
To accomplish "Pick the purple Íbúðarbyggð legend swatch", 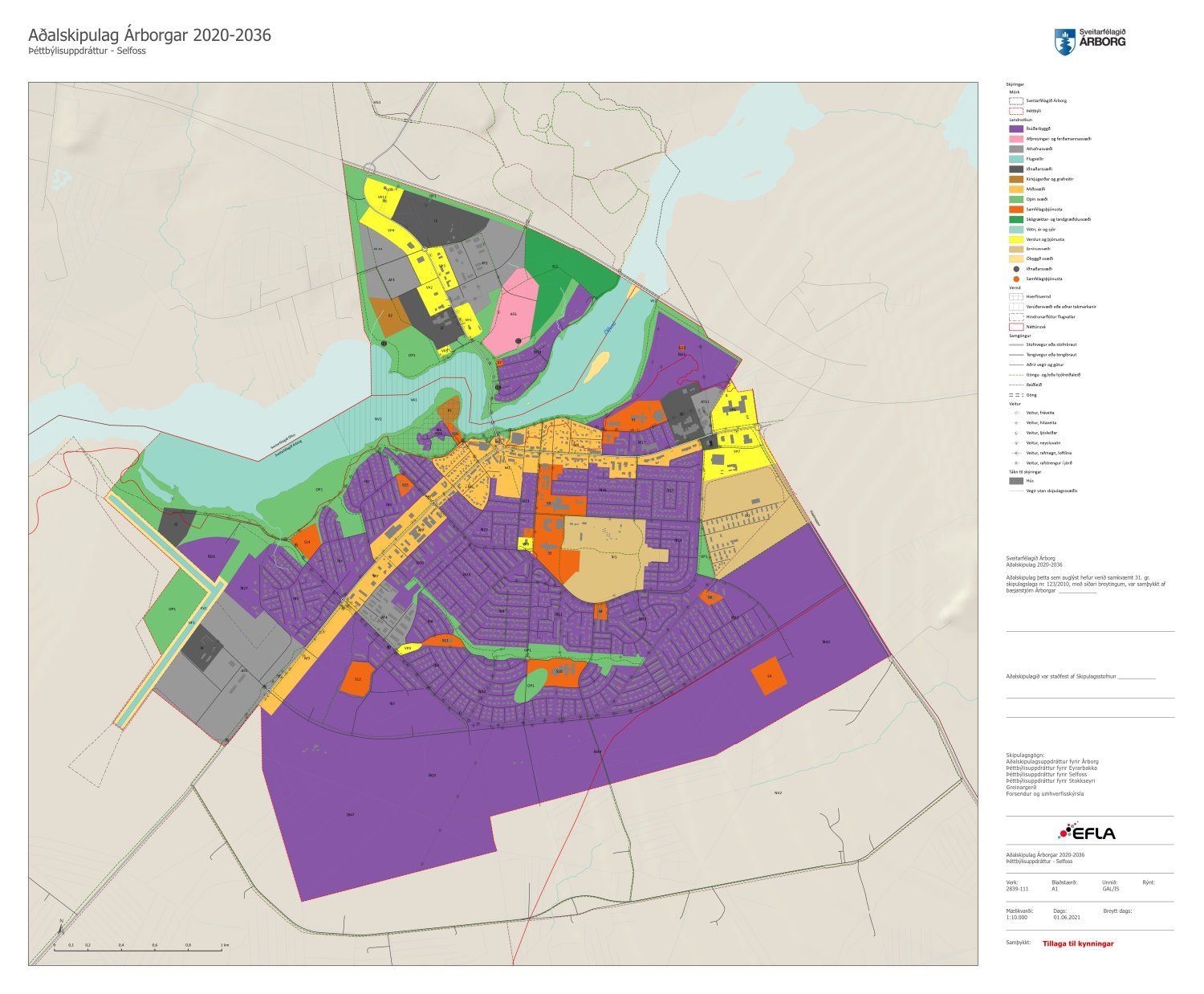I will (x=1016, y=128).
